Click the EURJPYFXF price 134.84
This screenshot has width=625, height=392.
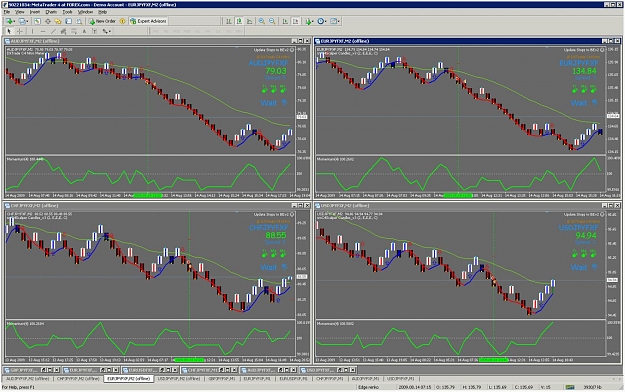coord(584,71)
